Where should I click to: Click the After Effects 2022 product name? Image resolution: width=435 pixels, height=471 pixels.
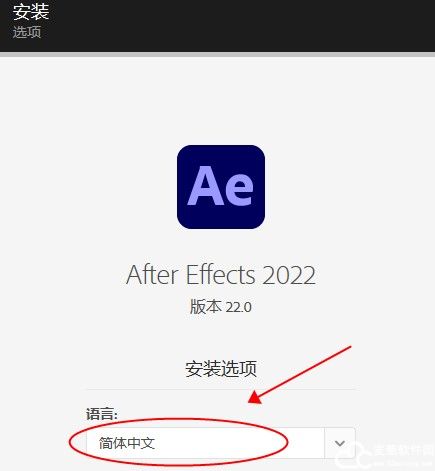(221, 275)
